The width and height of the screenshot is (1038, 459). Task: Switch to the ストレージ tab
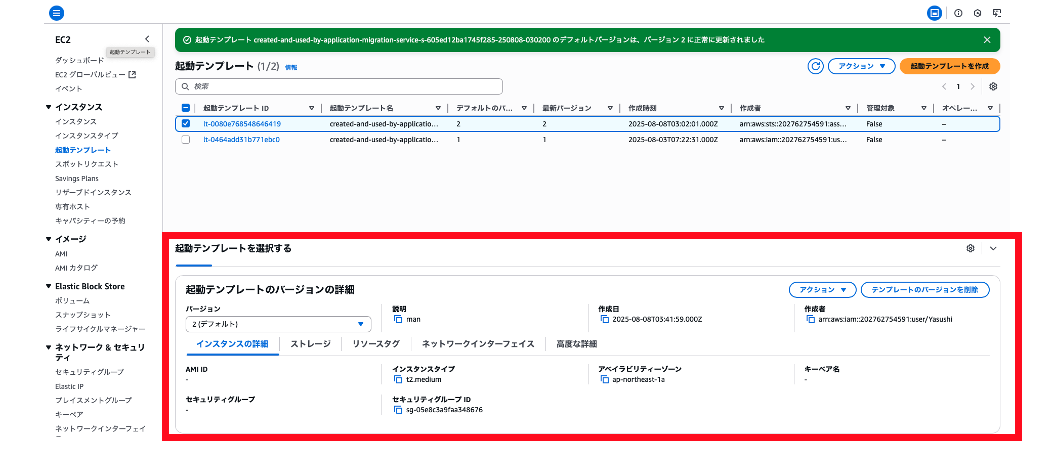tap(310, 344)
